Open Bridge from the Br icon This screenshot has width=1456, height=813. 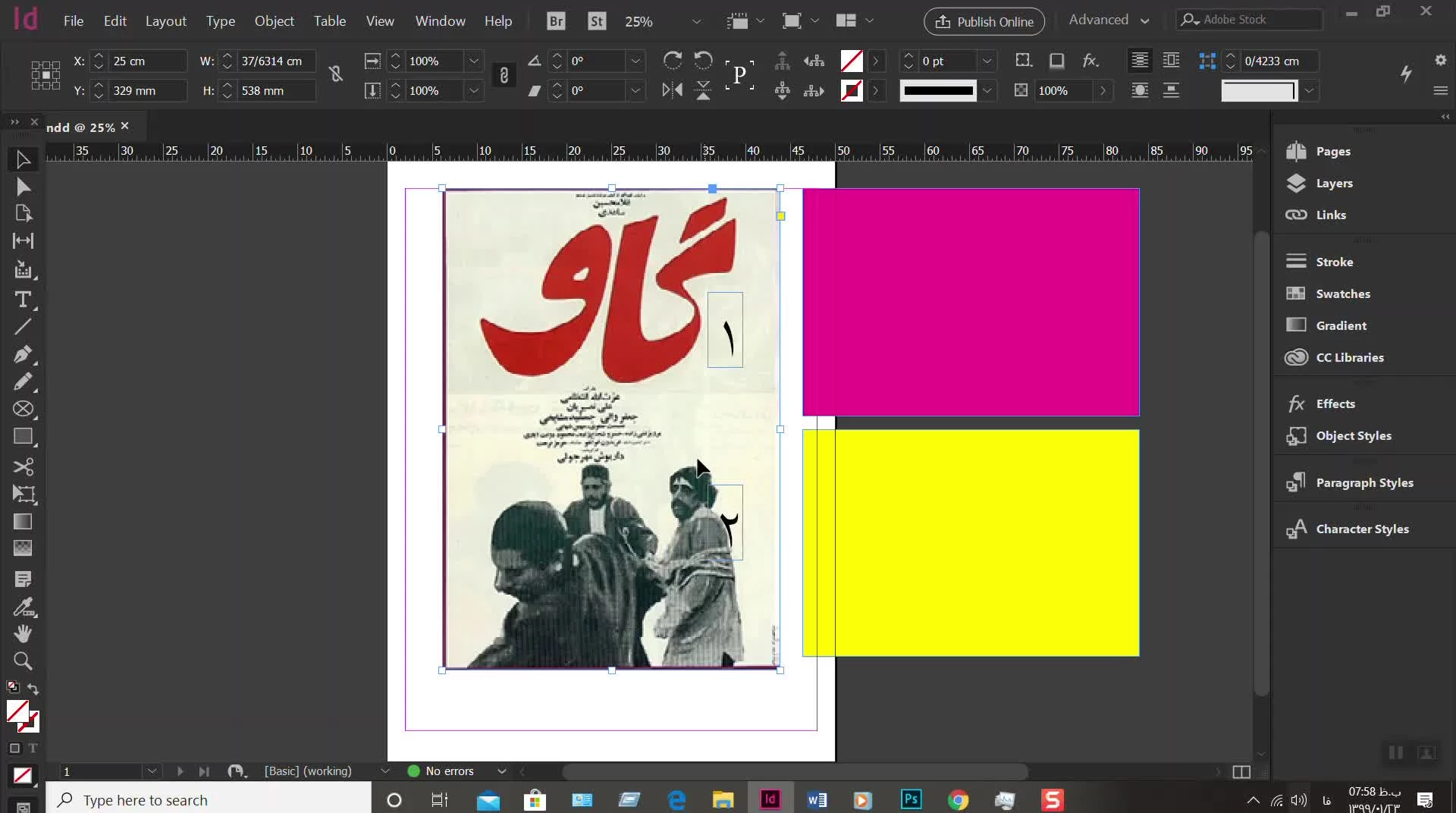coord(556,21)
